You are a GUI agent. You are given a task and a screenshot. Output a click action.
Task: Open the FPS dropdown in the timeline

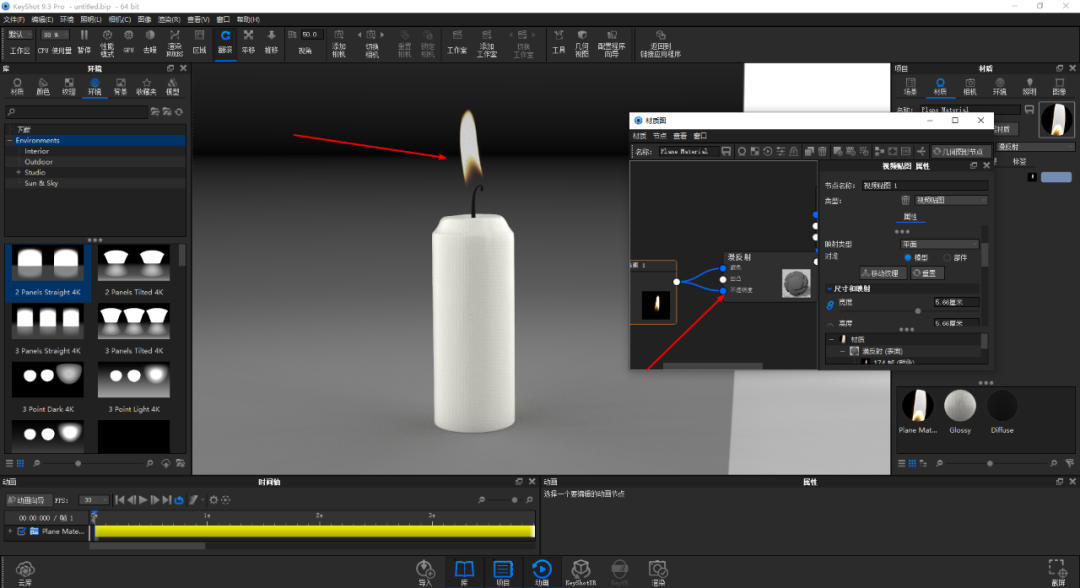click(94, 500)
